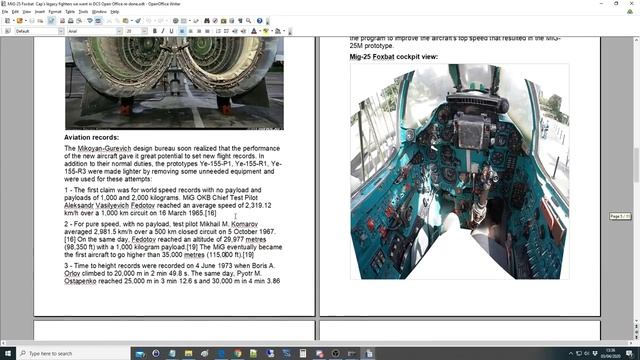
Task: Click the OpenOffice Help question mark
Action: click(x=260, y=20)
